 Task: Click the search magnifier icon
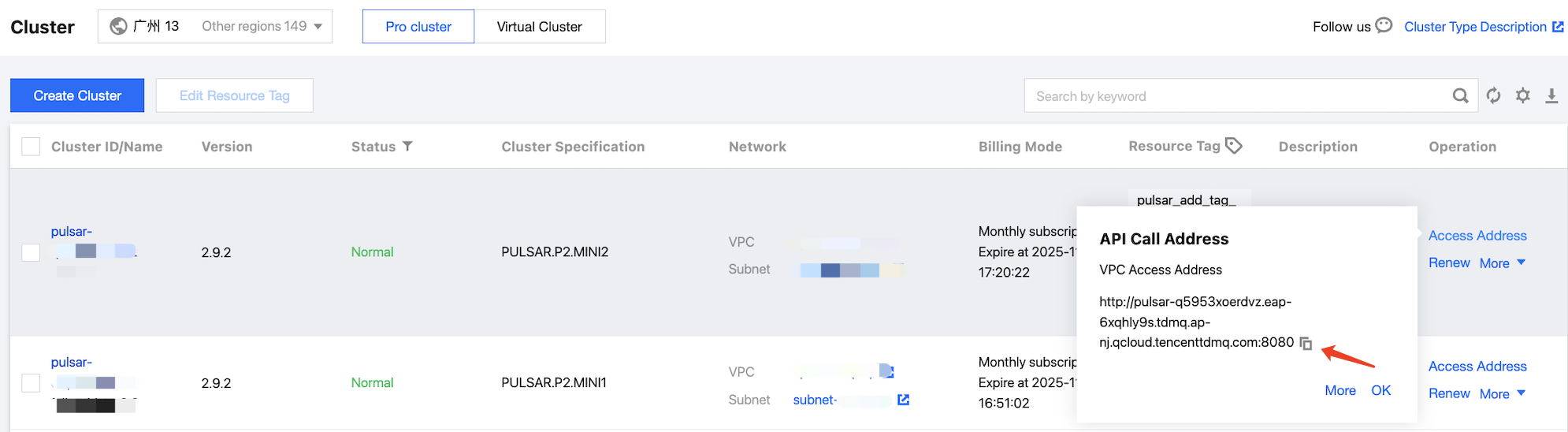coord(1460,96)
